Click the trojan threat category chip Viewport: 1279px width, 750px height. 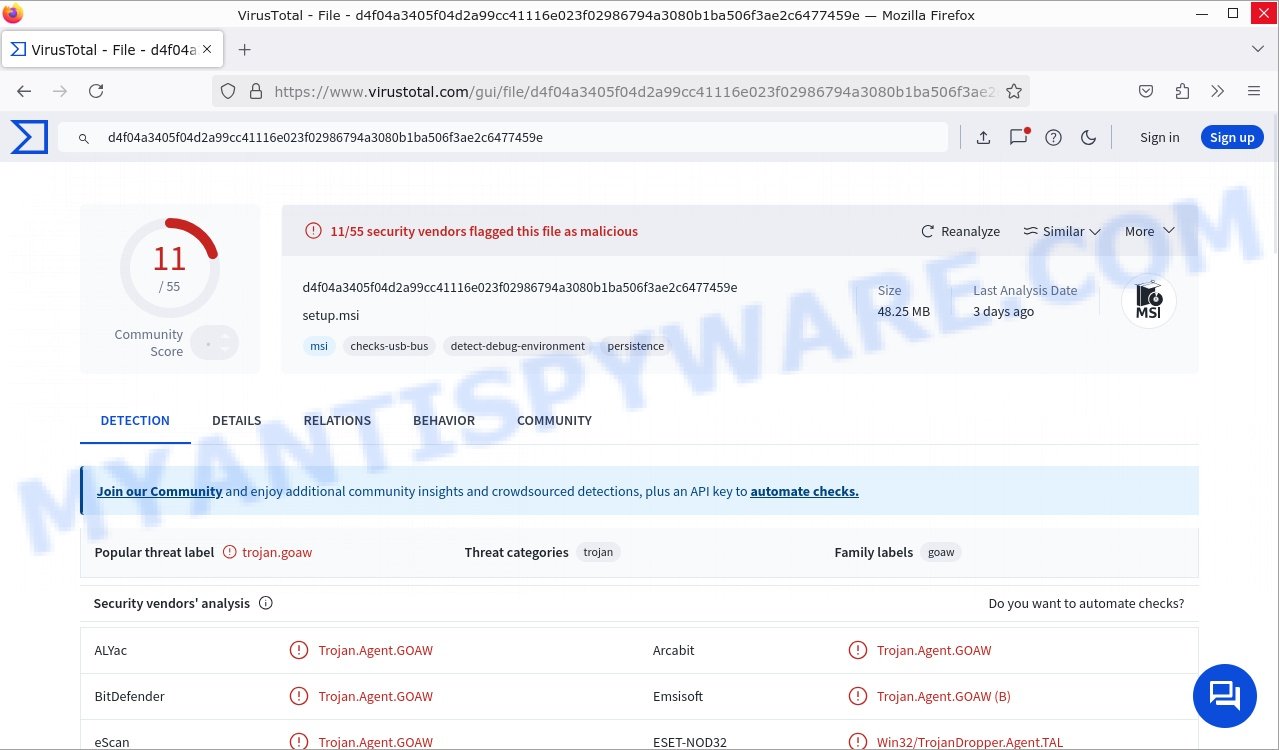598,552
